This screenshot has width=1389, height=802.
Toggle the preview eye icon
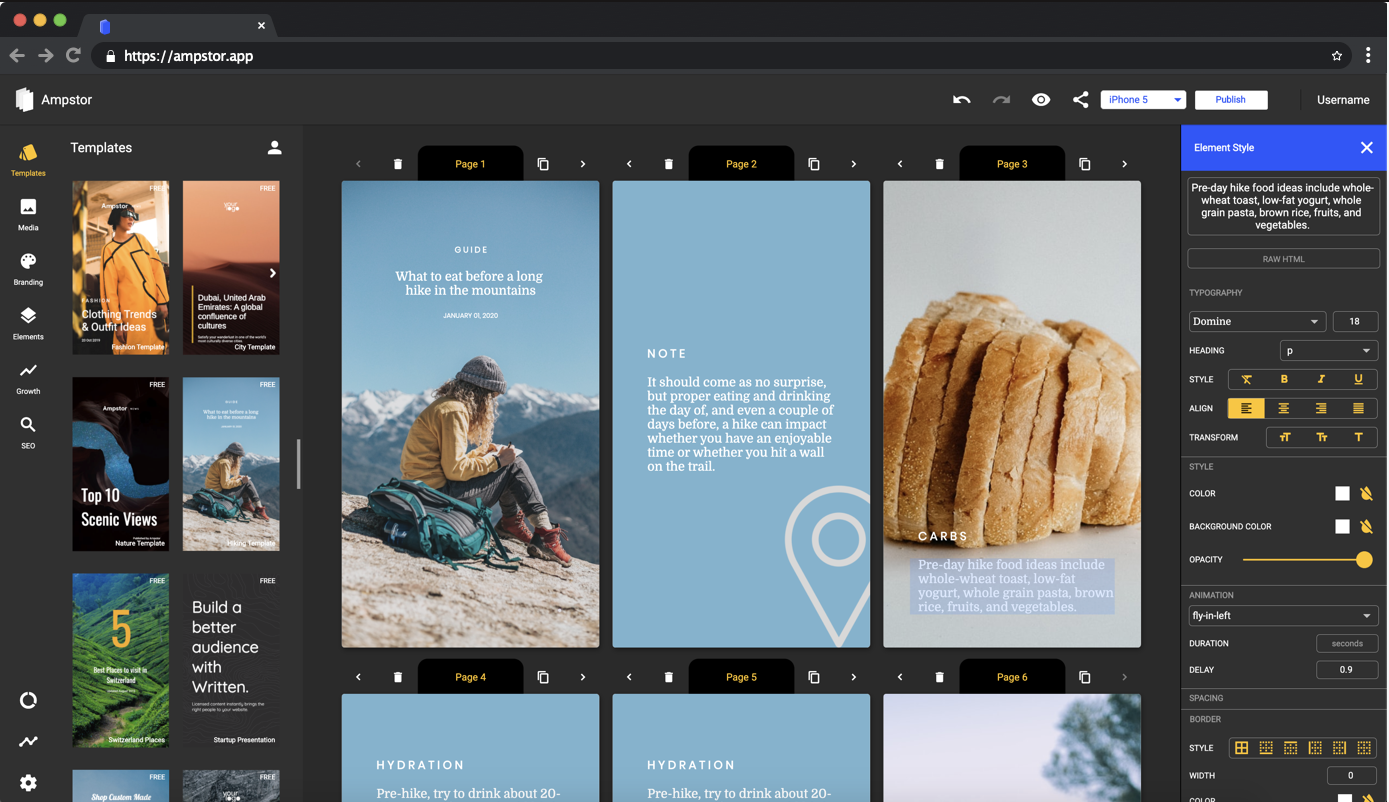(x=1041, y=100)
